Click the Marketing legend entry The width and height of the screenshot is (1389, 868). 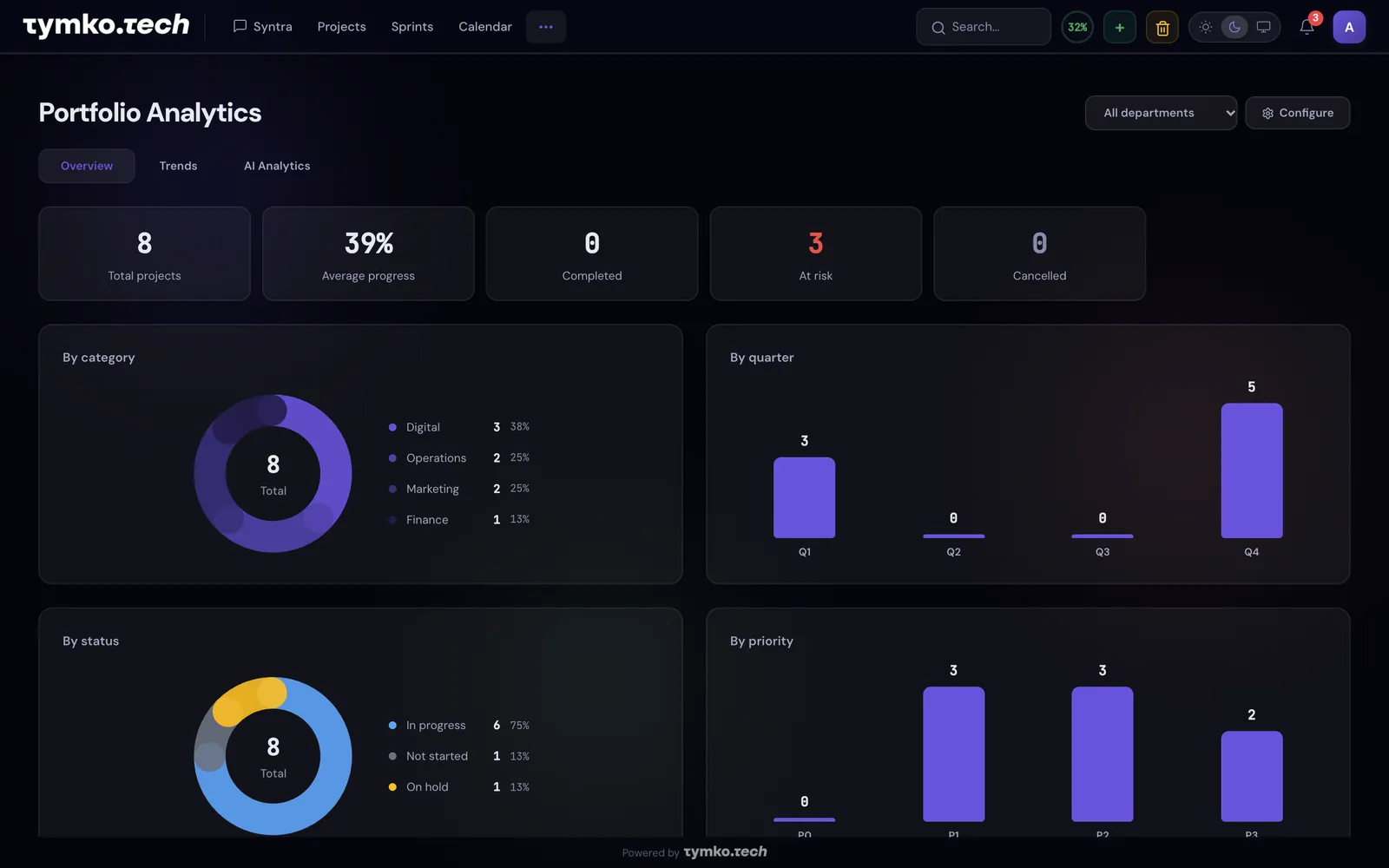point(459,489)
